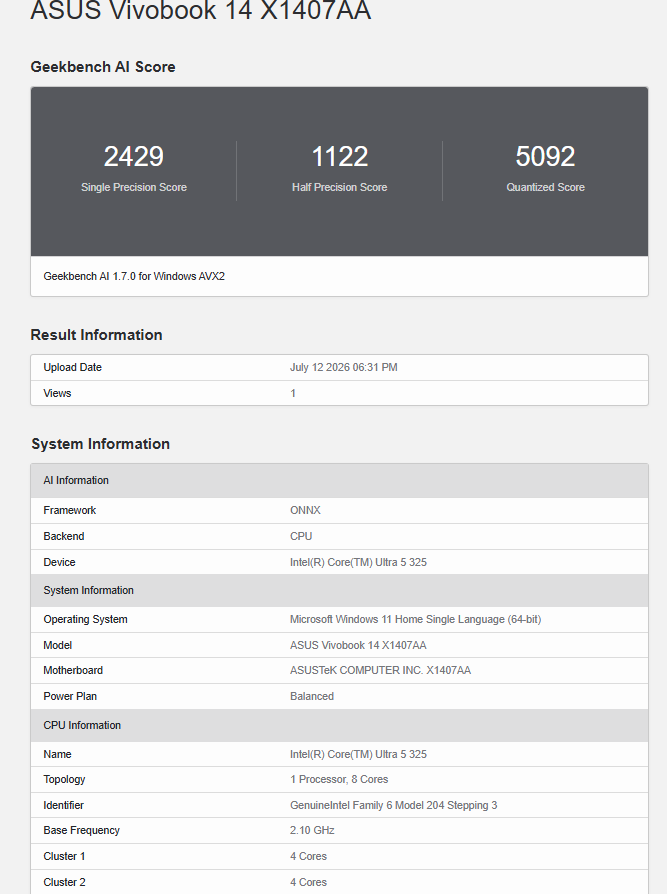Click the AI Information section header
This screenshot has width=667, height=894.
click(339, 480)
